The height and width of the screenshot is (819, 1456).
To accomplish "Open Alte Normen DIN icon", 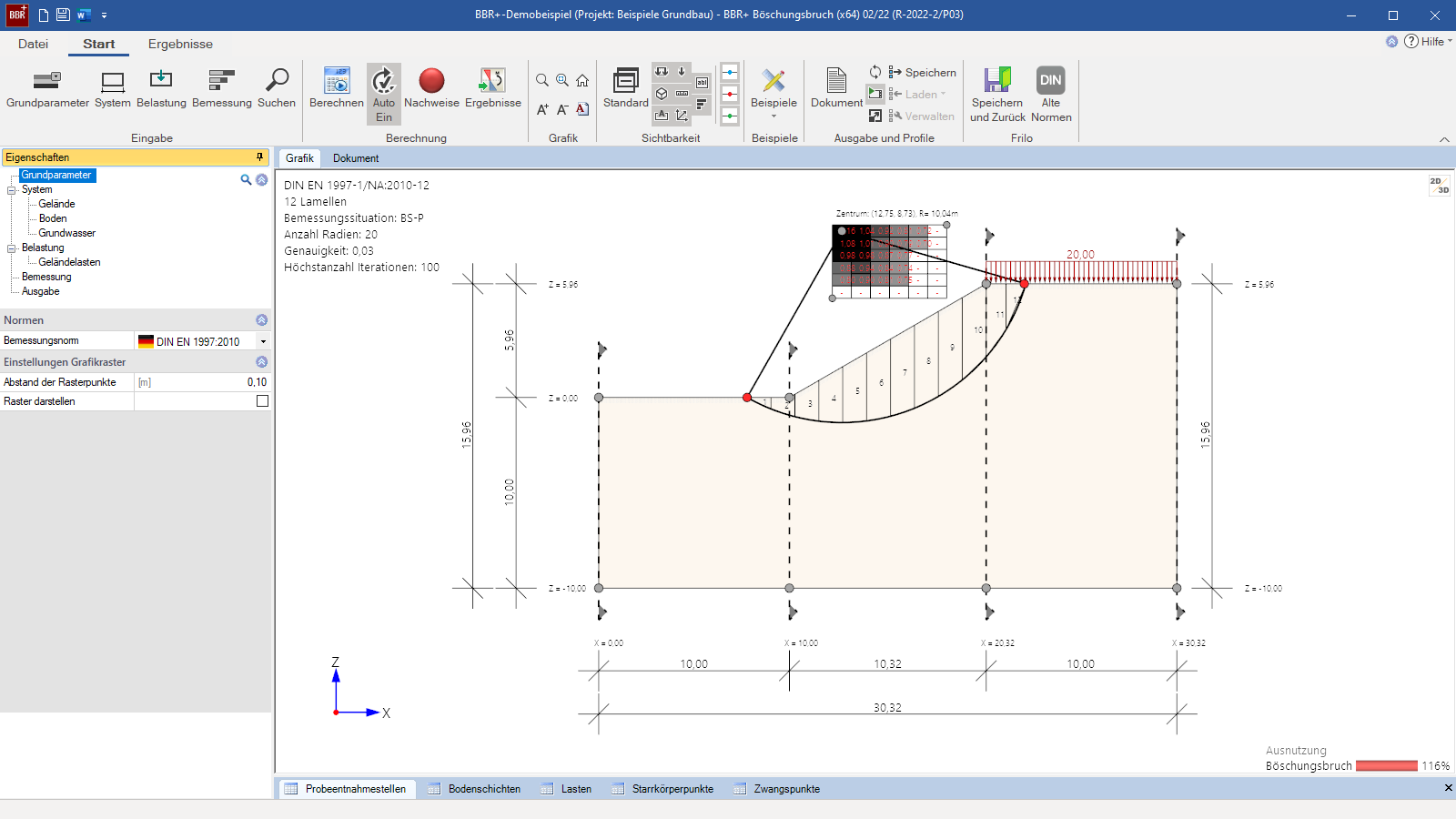I will pos(1051,95).
